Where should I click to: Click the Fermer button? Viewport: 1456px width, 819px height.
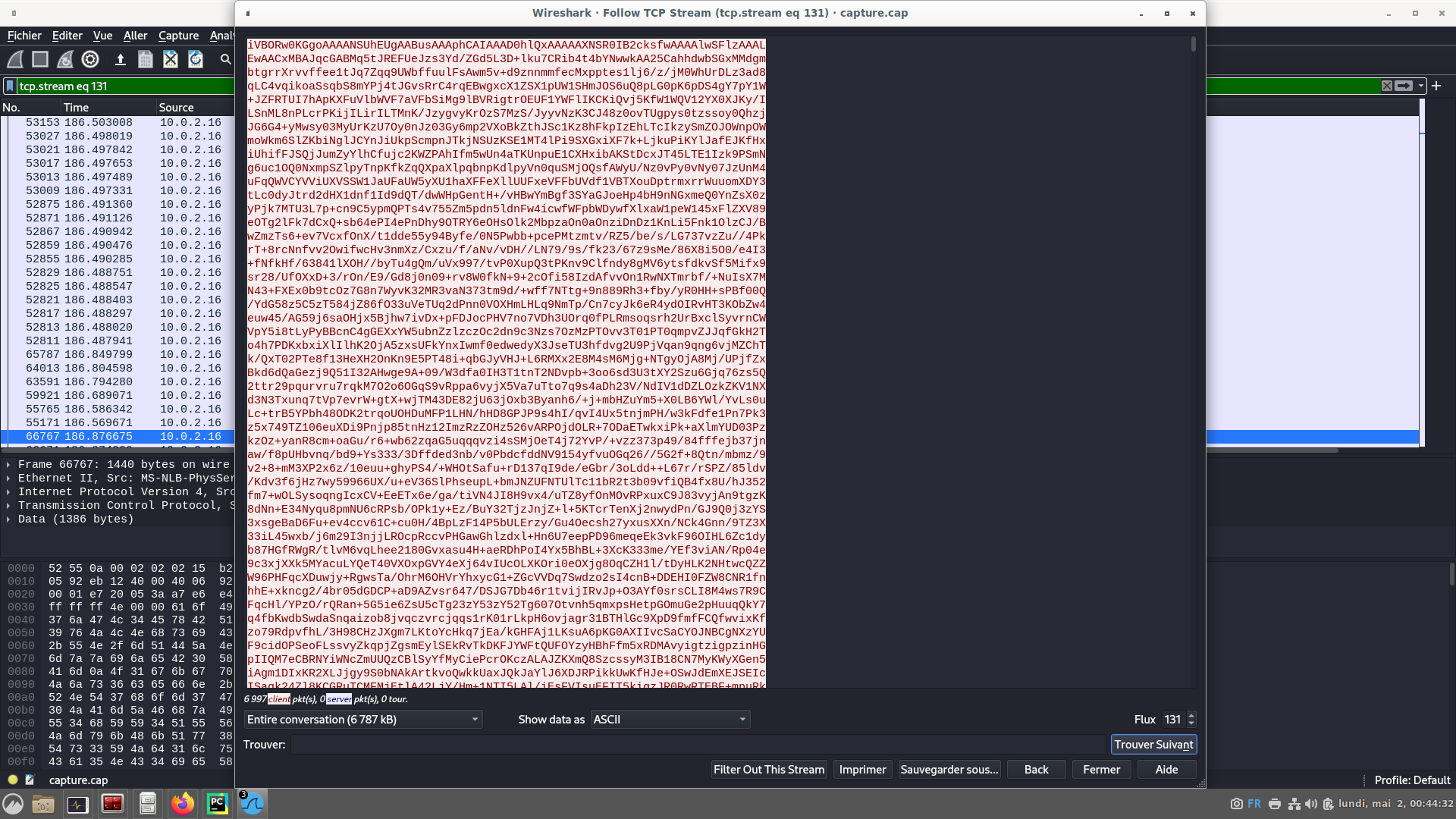click(1101, 770)
